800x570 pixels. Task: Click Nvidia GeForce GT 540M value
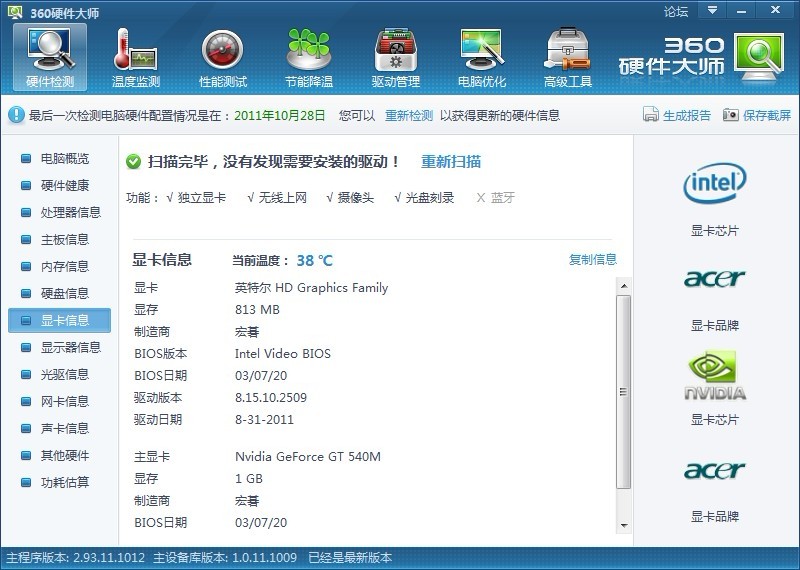(308, 456)
